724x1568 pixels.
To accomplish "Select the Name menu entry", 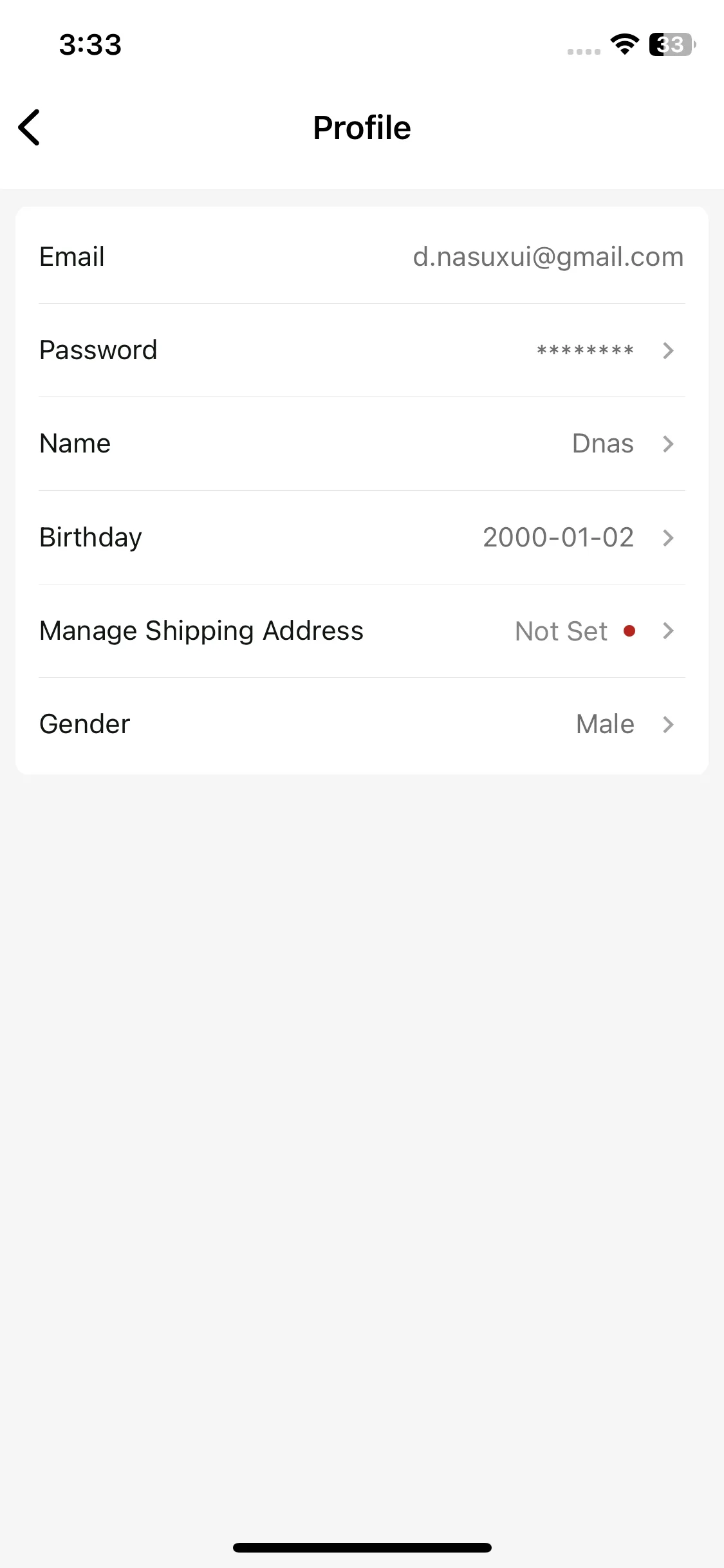I will tap(362, 443).
